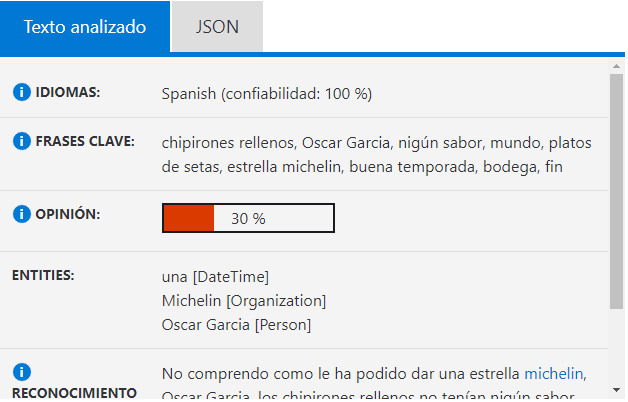The height and width of the screenshot is (402, 628).
Task: Click the Michelin [Organization] entity
Action: tap(244, 301)
